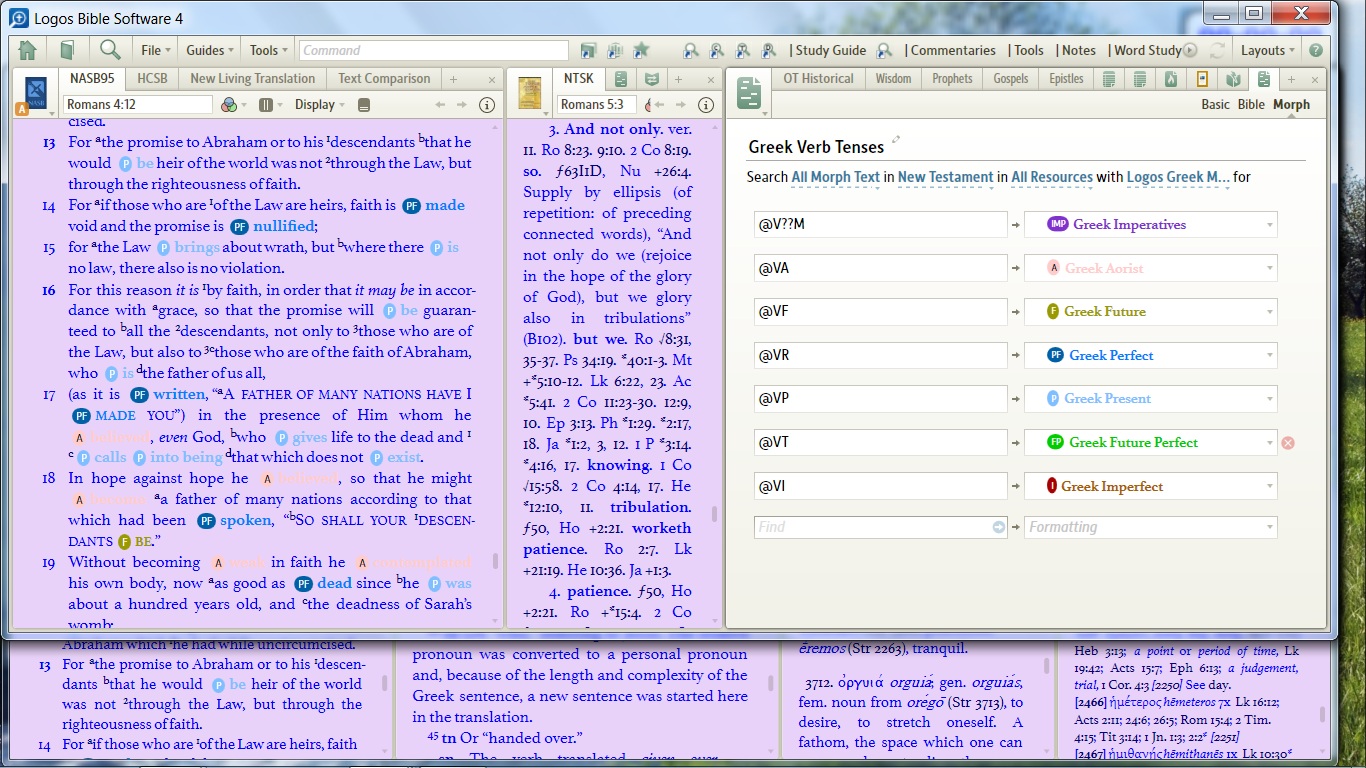Select the Basic search mode
The width and height of the screenshot is (1366, 768).
pos(1215,105)
